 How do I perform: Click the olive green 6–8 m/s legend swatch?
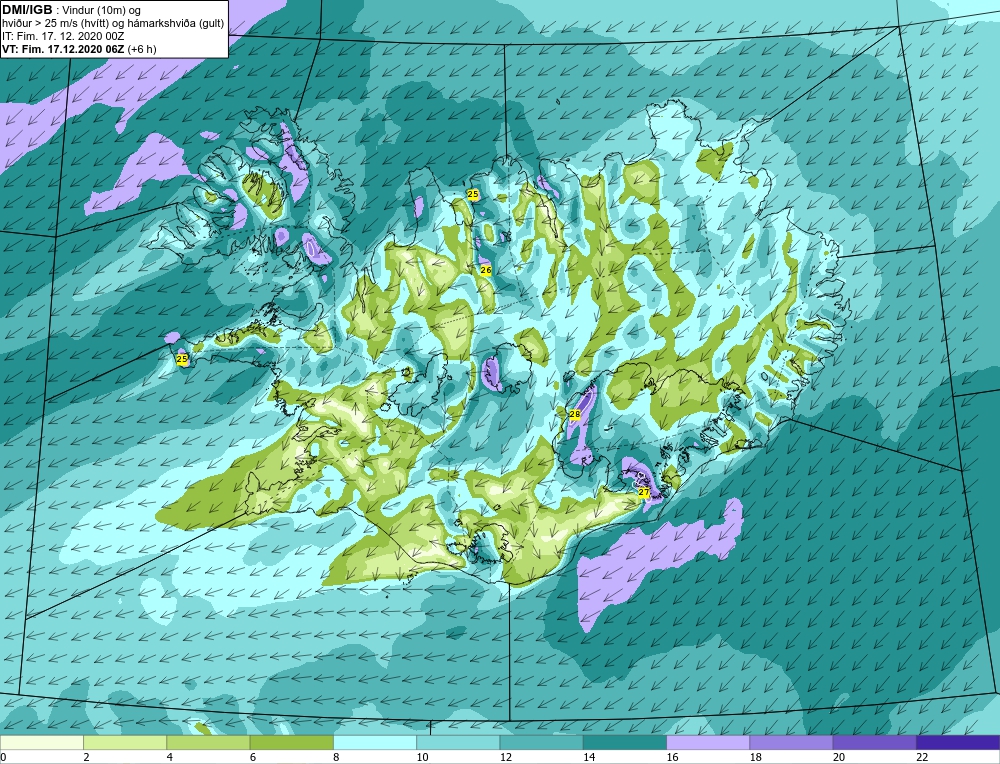(291, 742)
